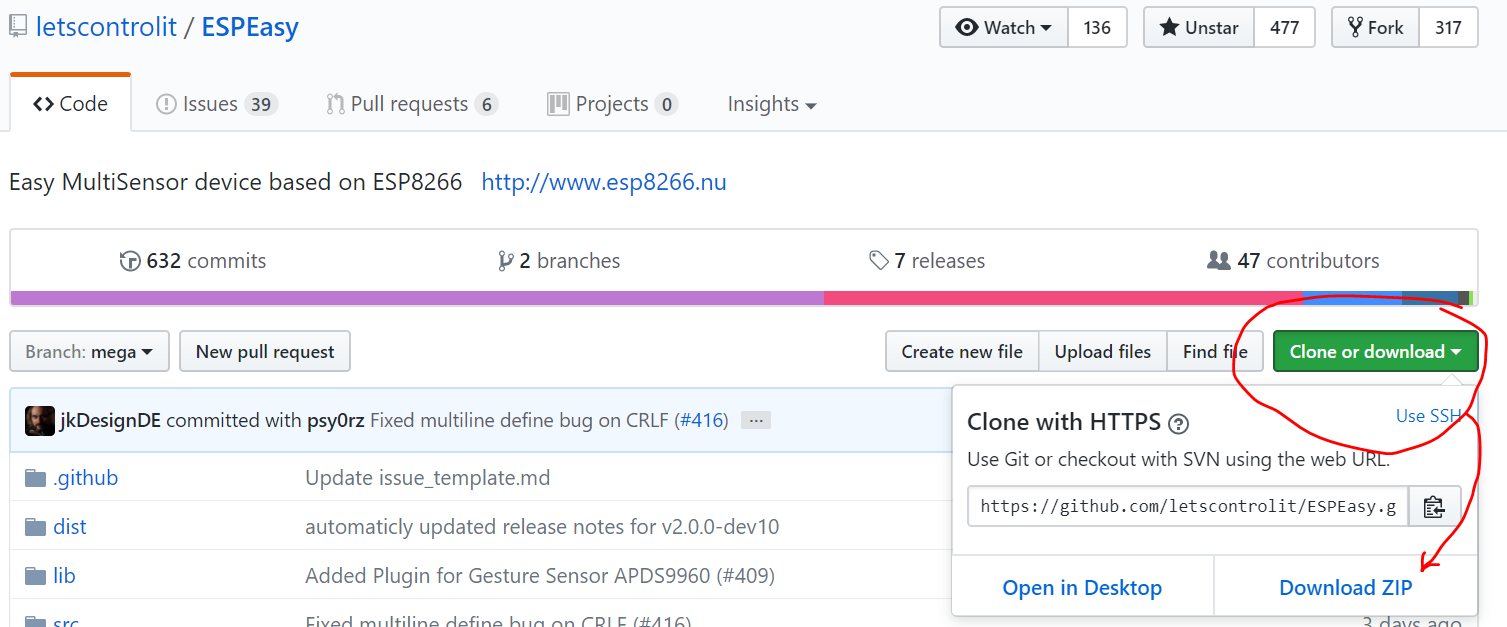Image resolution: width=1507 pixels, height=627 pixels.
Task: Open the automaticly updated release notes commit
Action: [x=542, y=527]
